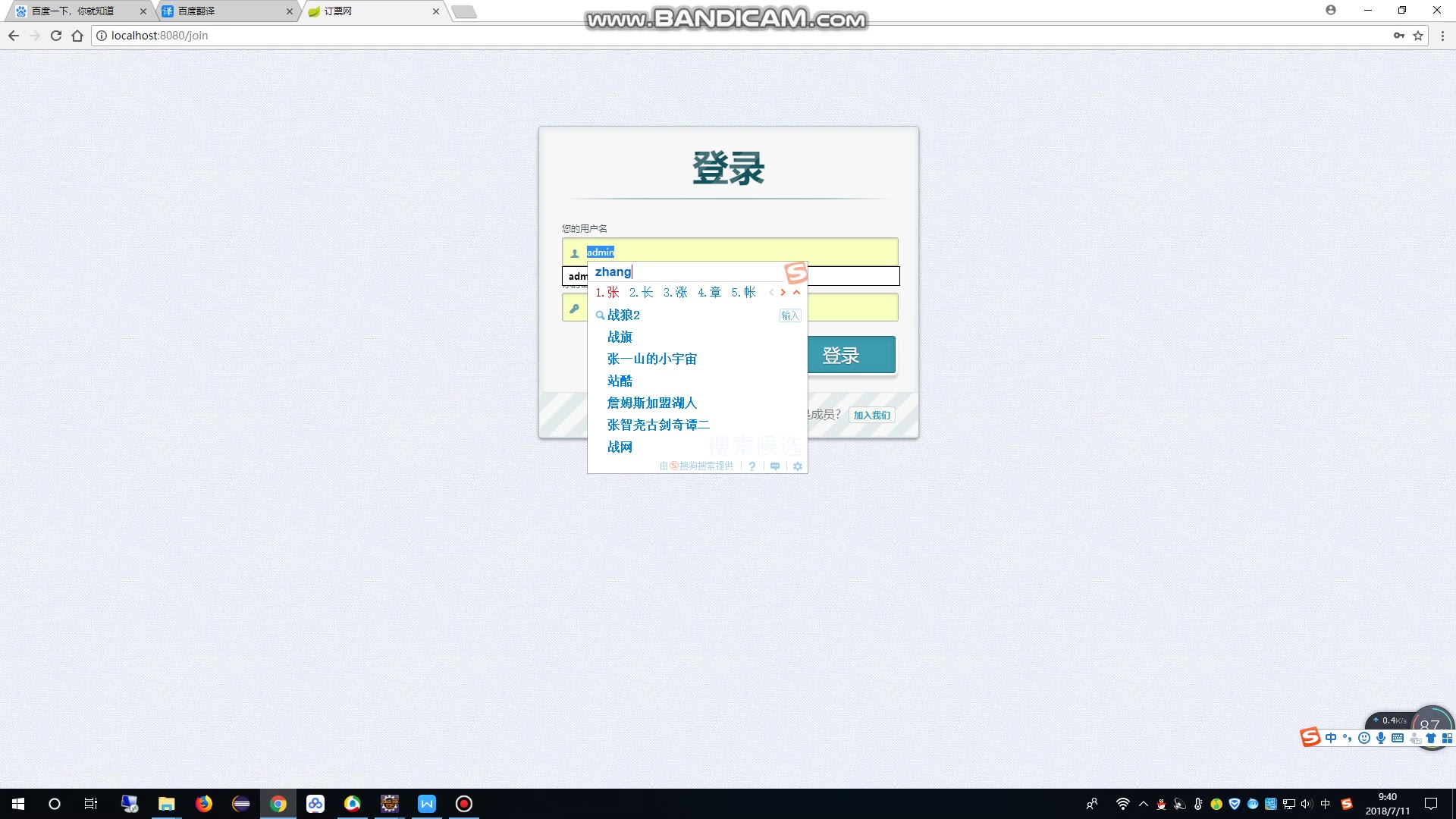Open Sogou skin shirt icon
This screenshot has width=1456, height=819.
click(x=1431, y=738)
